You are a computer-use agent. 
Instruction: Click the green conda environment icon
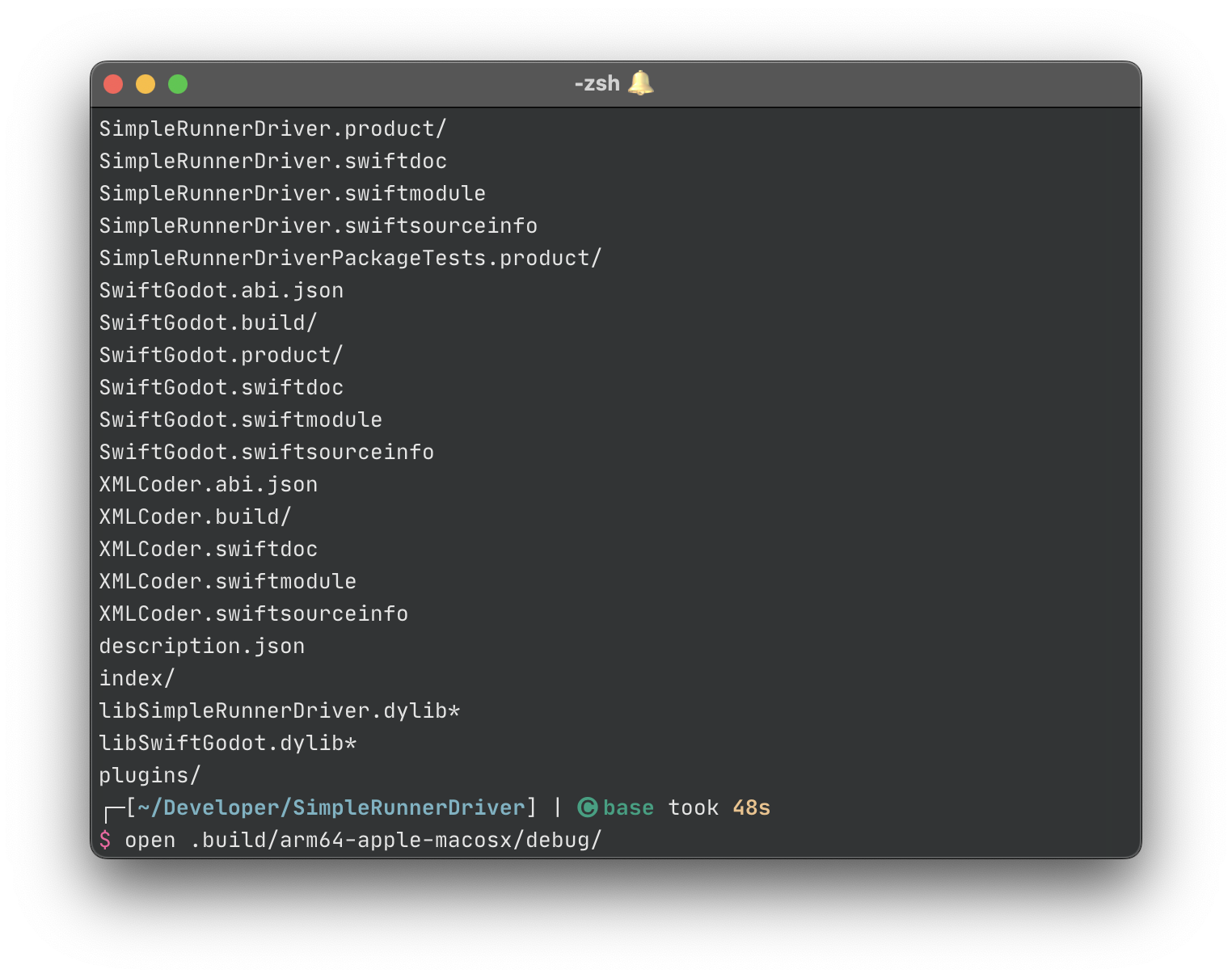[x=588, y=807]
